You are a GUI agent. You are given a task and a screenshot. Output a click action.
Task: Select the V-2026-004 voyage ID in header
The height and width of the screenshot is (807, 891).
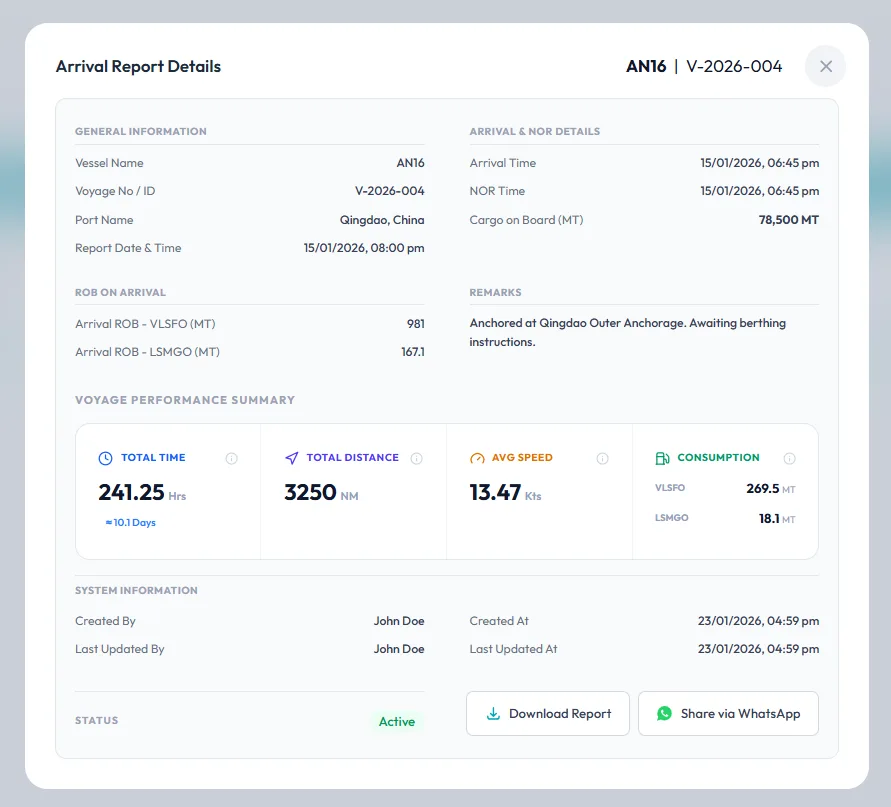coord(734,67)
